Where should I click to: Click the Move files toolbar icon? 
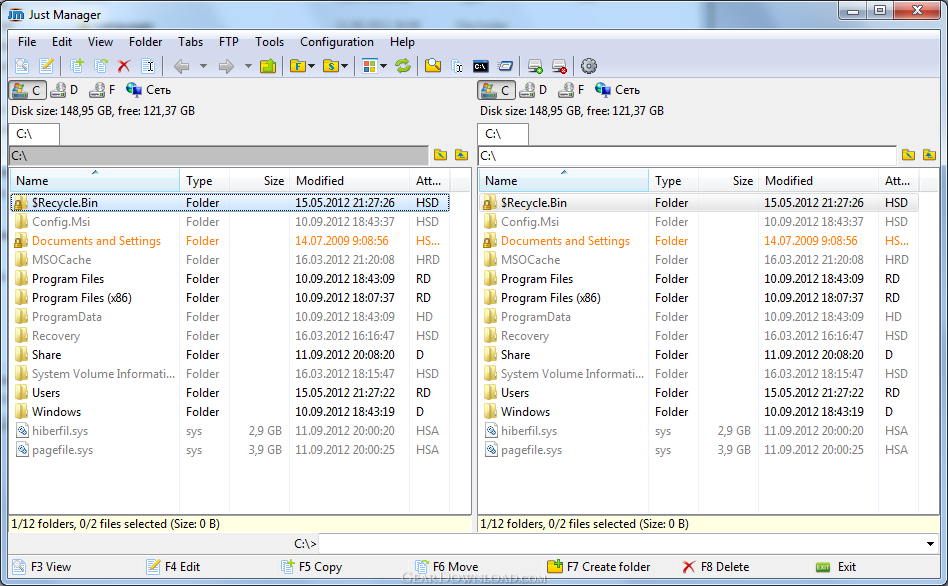coord(101,66)
